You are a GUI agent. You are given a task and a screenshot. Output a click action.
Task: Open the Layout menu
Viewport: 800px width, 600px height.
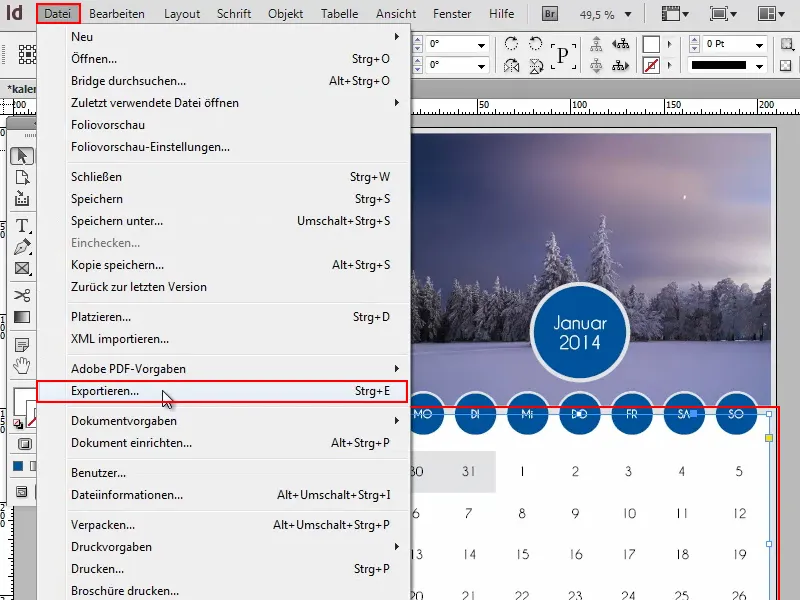tap(182, 14)
